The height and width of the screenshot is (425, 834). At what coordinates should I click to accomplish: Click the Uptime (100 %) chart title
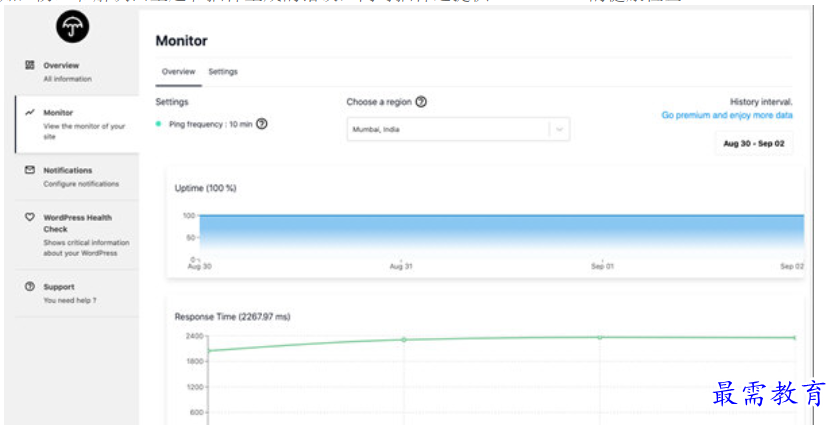tap(205, 188)
